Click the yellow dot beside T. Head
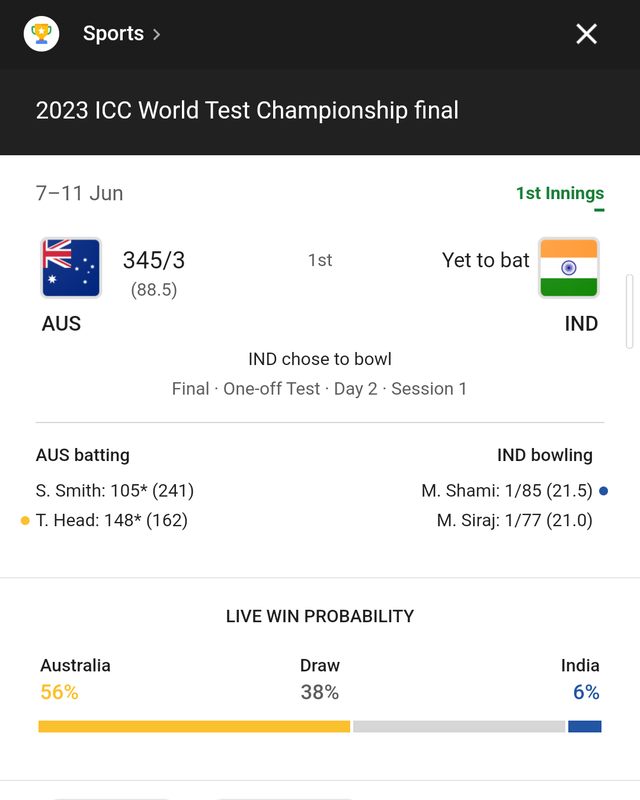This screenshot has height=800, width=640. (25, 520)
